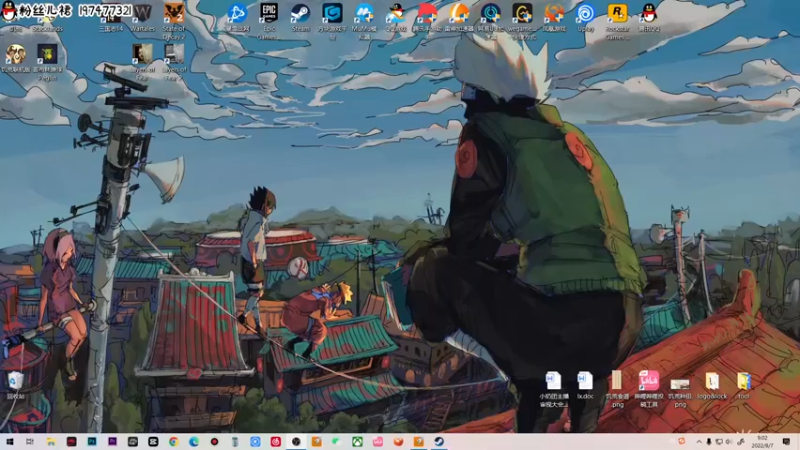This screenshot has height=450, width=800.
Task: Open the 三国志14 game shortcut
Action: click(111, 18)
